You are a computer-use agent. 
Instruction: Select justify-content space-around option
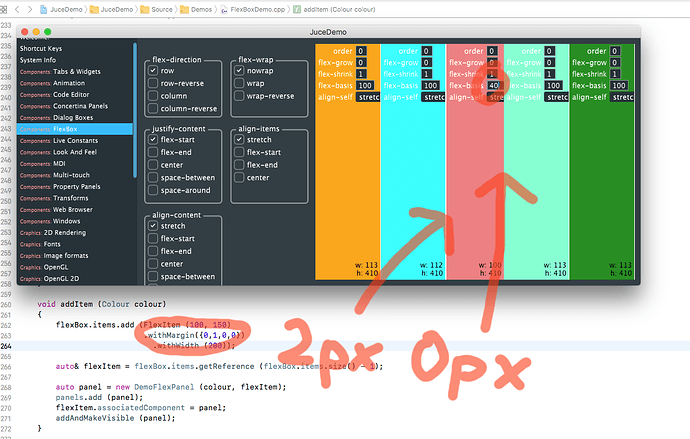[180, 190]
